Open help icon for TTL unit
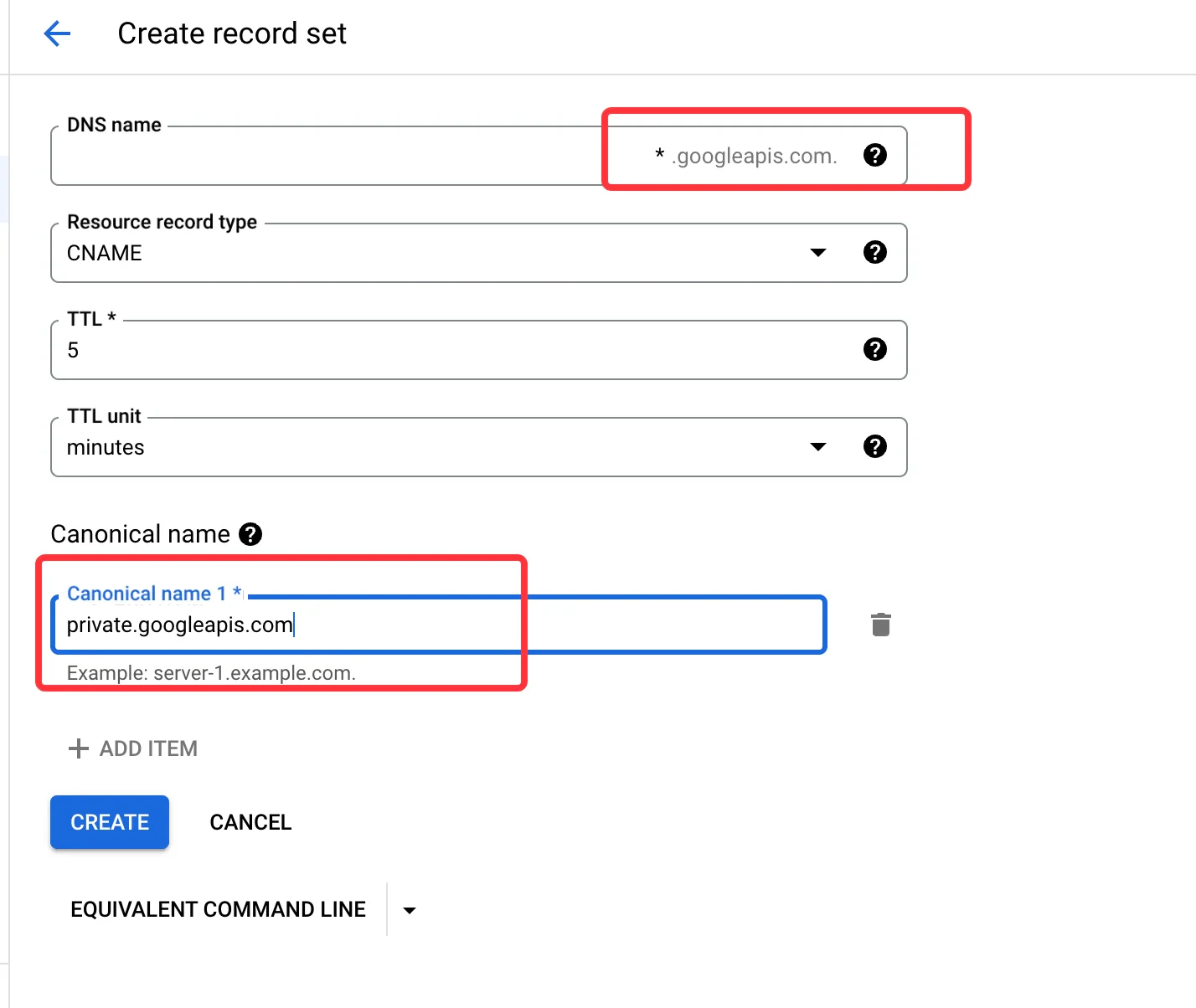 click(x=875, y=446)
